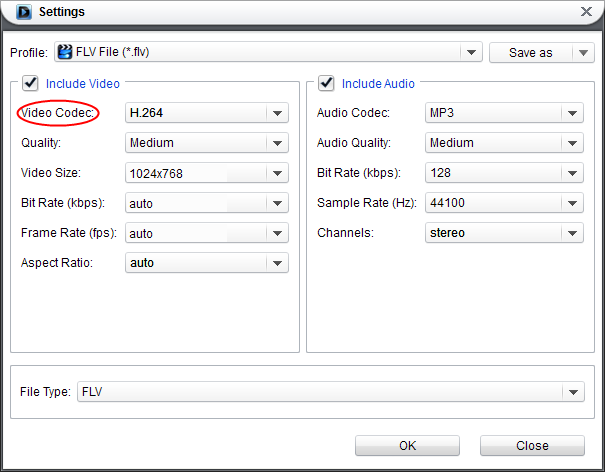Screen dimensions: 605x472
Task: Click the Audio Codec: label
Action: pyautogui.click(x=353, y=113)
